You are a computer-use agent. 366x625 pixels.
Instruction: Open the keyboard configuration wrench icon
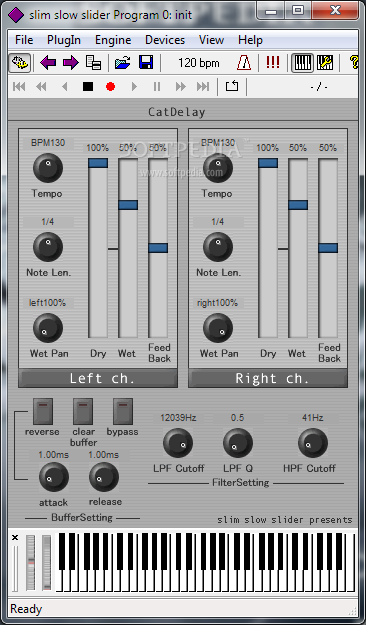(325, 63)
